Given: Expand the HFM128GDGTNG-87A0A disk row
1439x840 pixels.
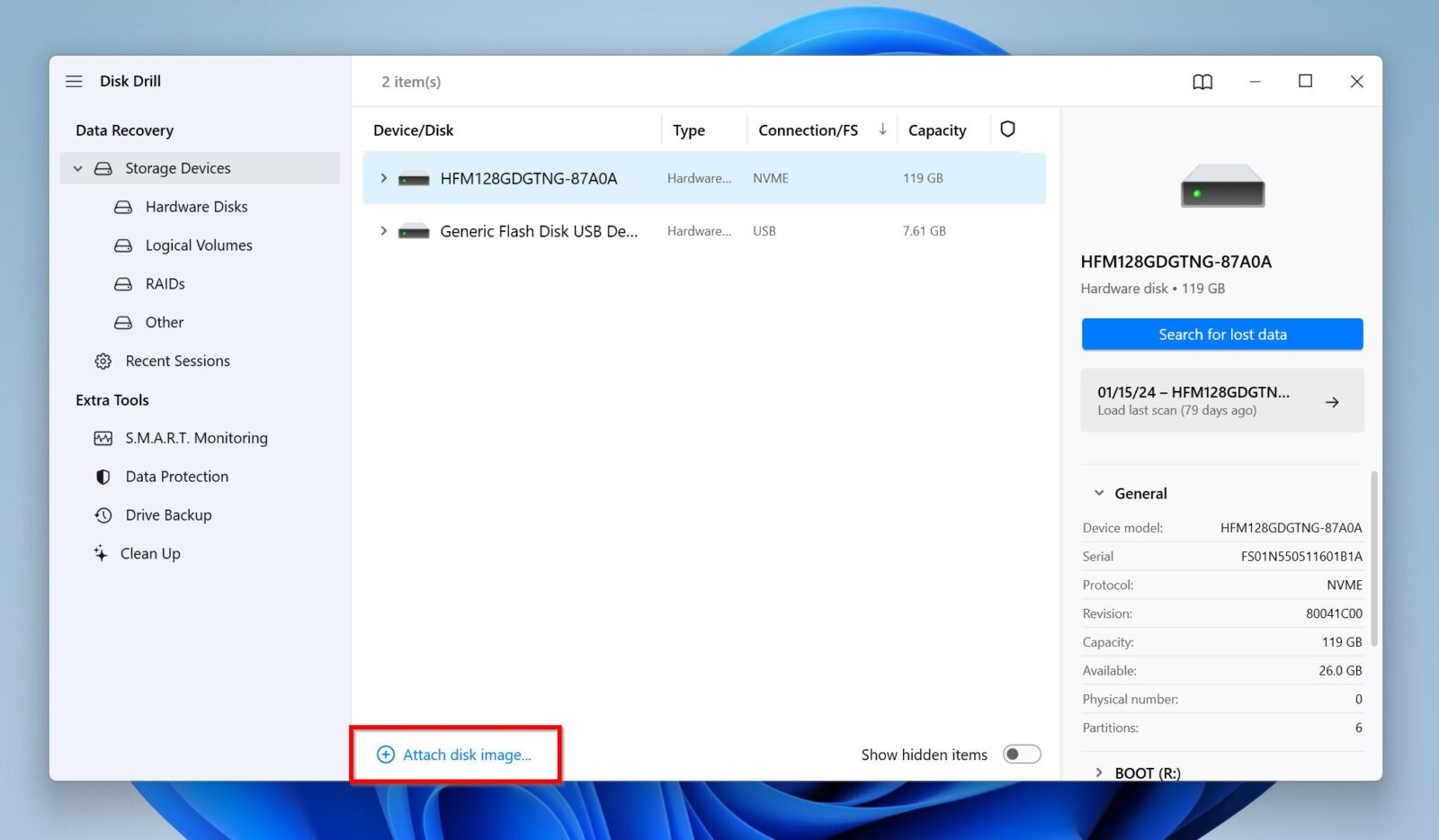Looking at the screenshot, I should 383,178.
